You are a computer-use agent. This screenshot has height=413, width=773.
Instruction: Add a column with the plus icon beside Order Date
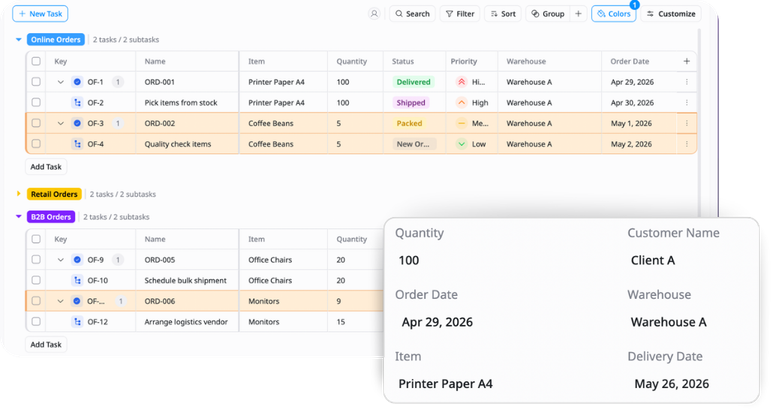(687, 61)
